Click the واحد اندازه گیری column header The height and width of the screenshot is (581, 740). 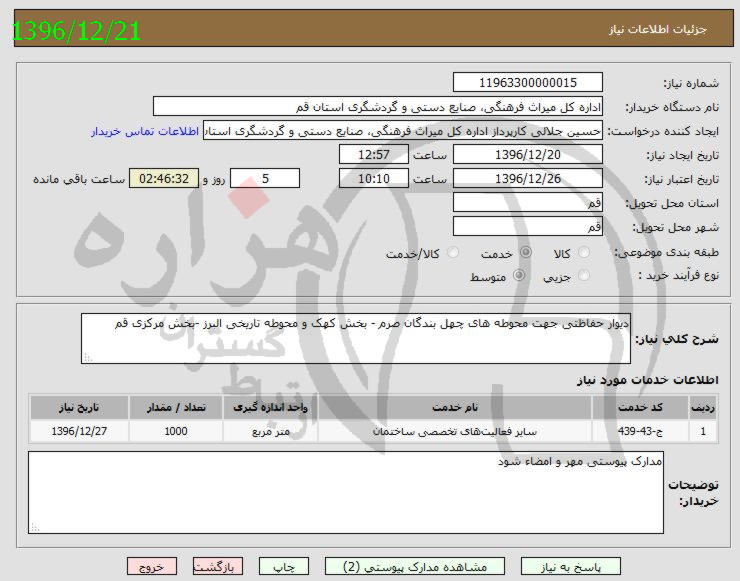[270, 407]
